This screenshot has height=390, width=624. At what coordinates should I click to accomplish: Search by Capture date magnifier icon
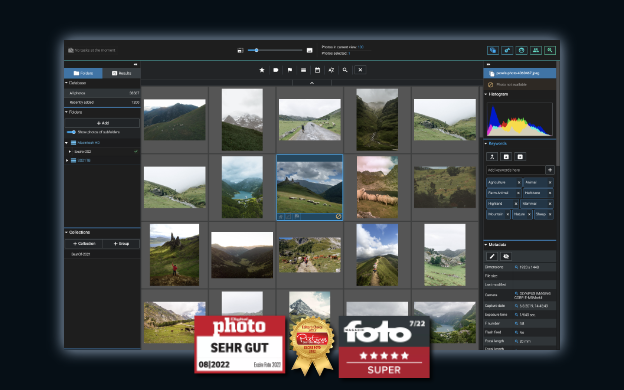pos(517,306)
